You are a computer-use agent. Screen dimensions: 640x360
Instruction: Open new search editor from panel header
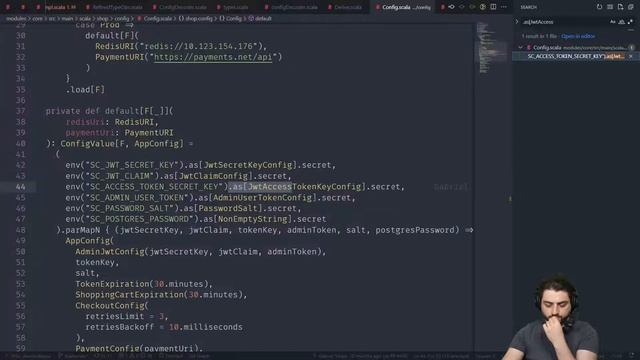(620, 7)
